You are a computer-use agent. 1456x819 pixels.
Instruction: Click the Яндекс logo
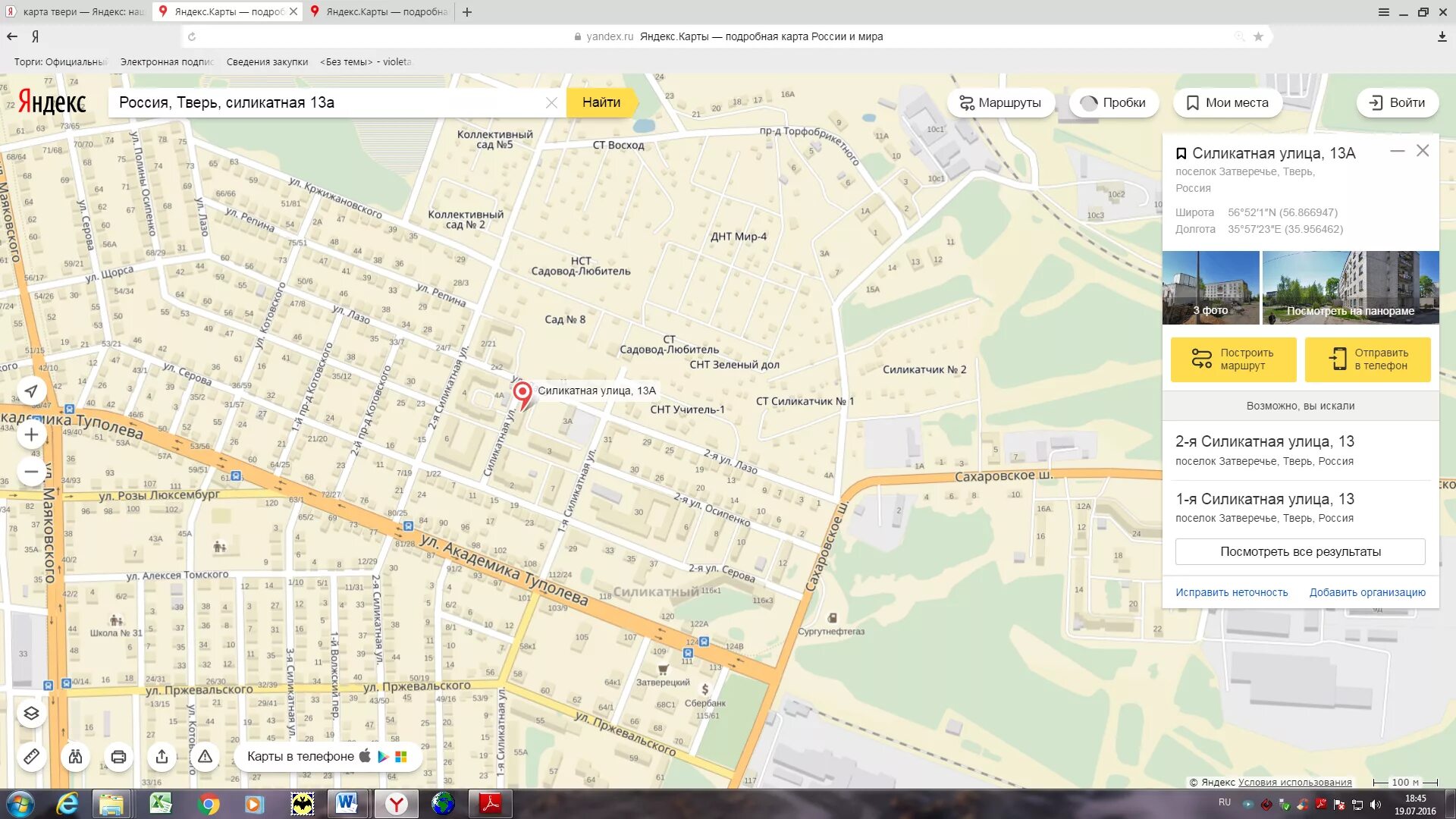pyautogui.click(x=52, y=102)
